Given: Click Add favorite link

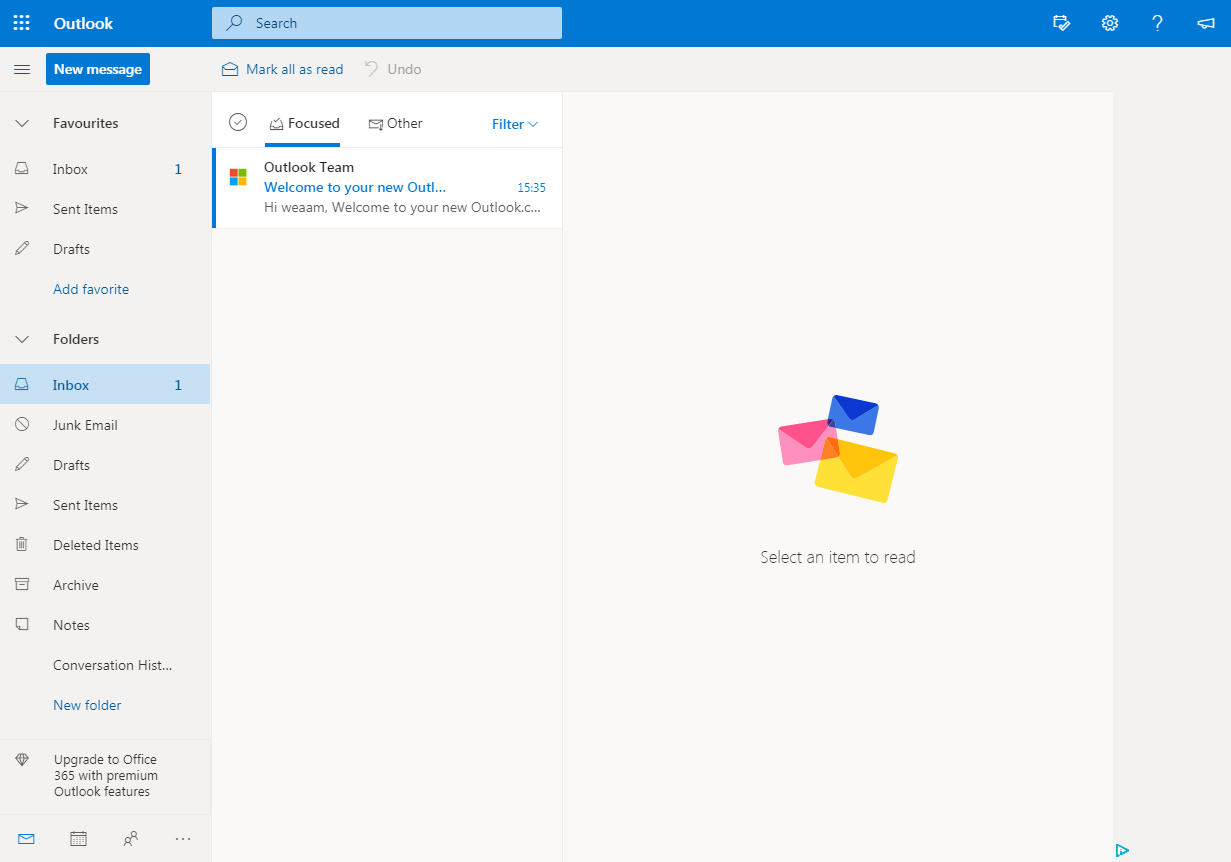Looking at the screenshot, I should (x=91, y=289).
